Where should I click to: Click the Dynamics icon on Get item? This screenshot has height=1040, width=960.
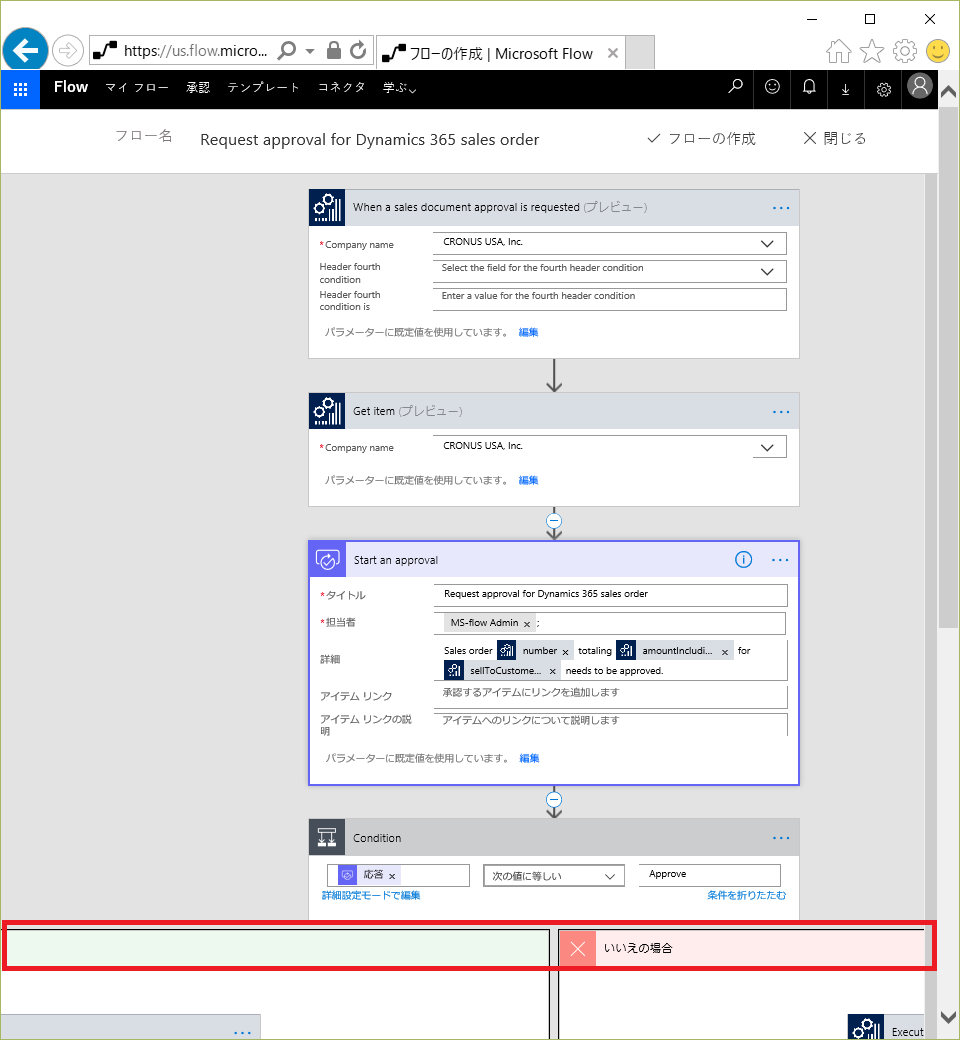327,411
